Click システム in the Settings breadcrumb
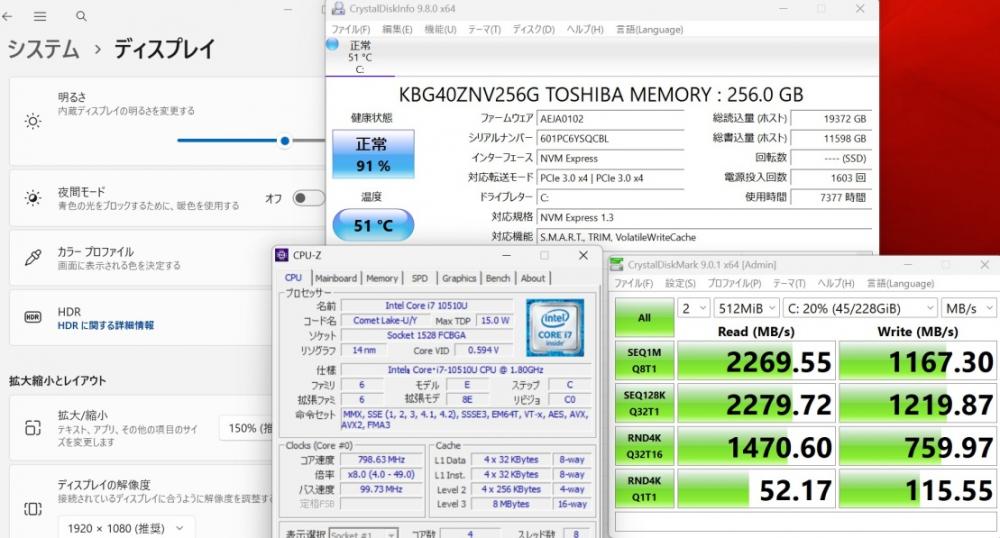 click(x=43, y=49)
